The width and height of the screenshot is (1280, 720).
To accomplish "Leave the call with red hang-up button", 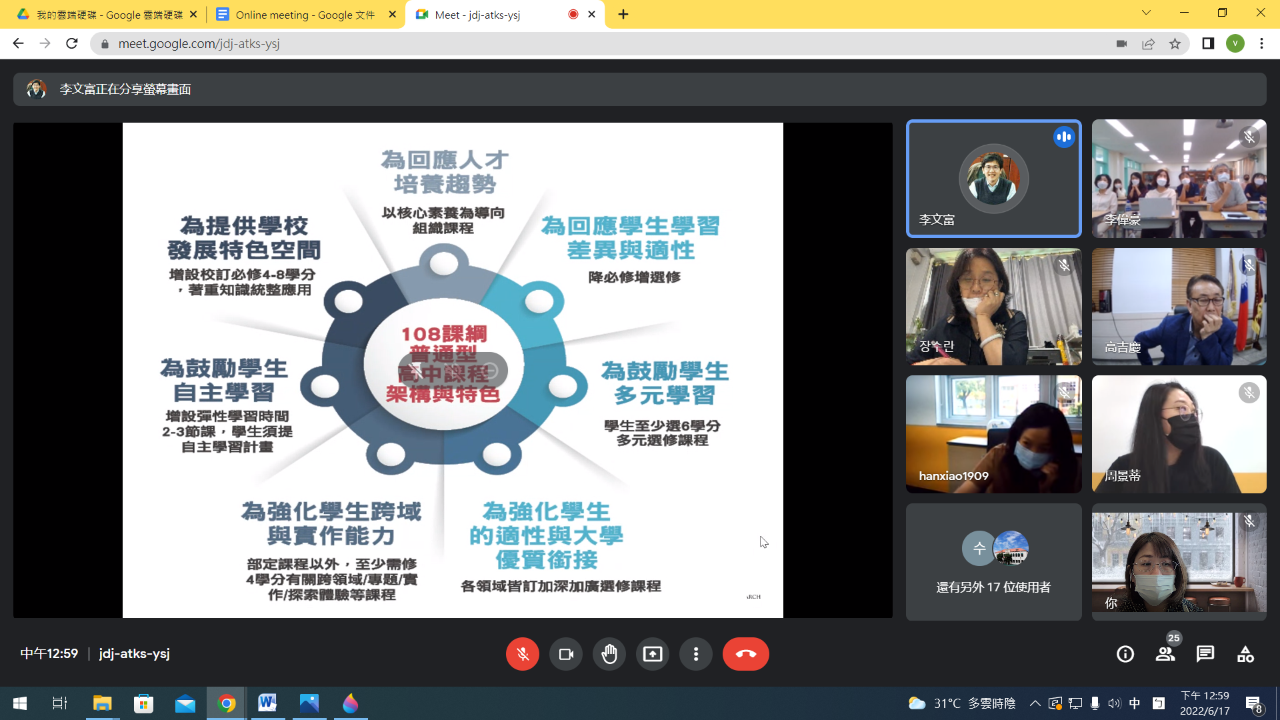I will click(745, 654).
